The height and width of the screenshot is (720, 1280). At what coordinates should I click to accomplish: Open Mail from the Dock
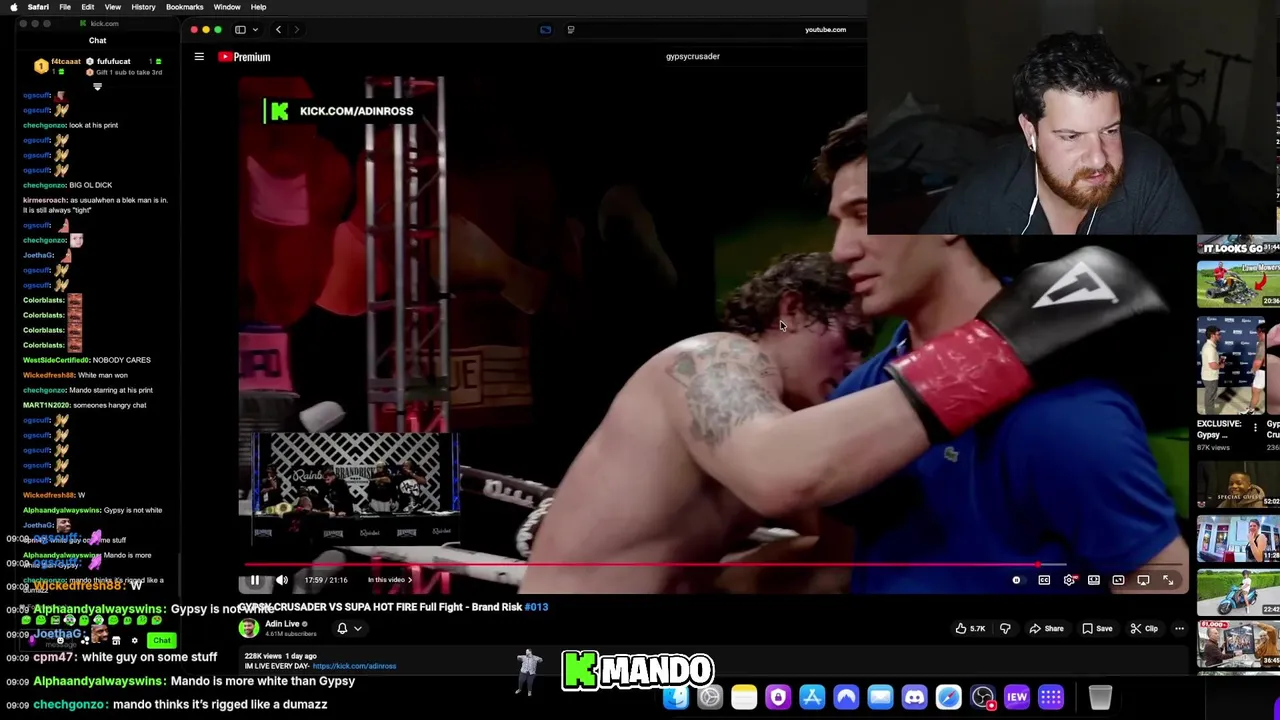click(x=880, y=697)
